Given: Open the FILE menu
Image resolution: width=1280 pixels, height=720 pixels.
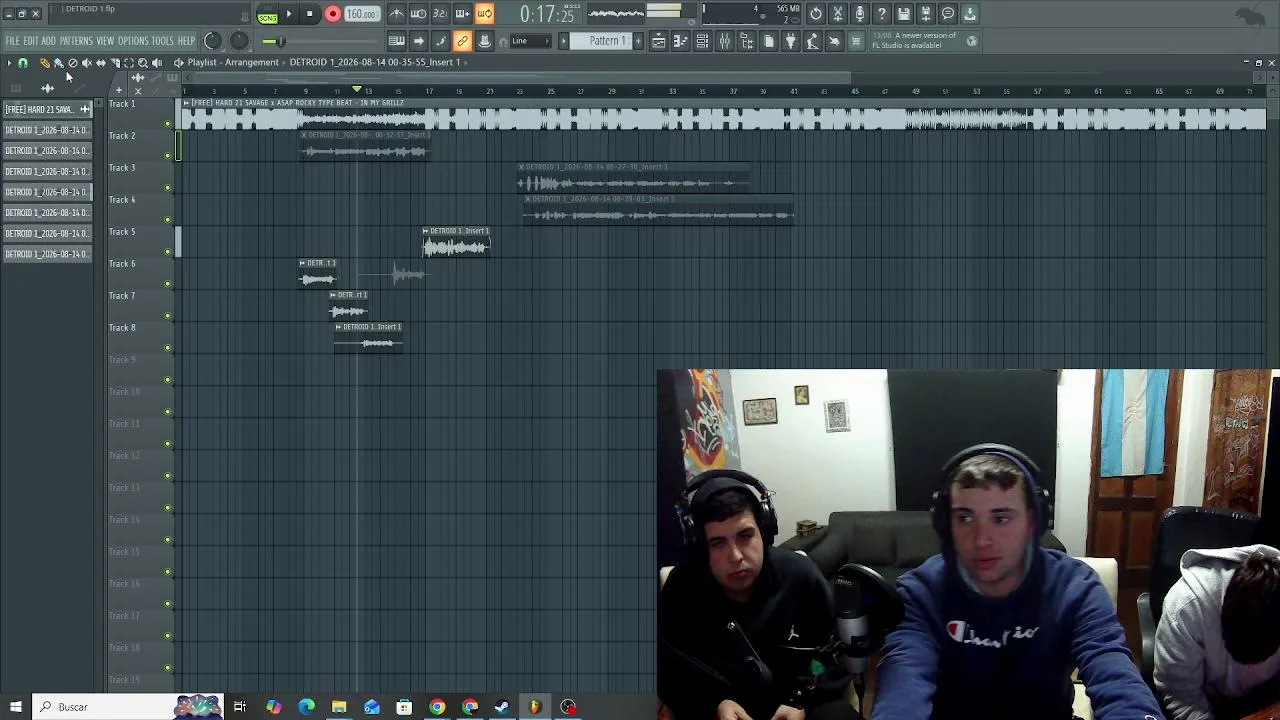Looking at the screenshot, I should point(12,41).
